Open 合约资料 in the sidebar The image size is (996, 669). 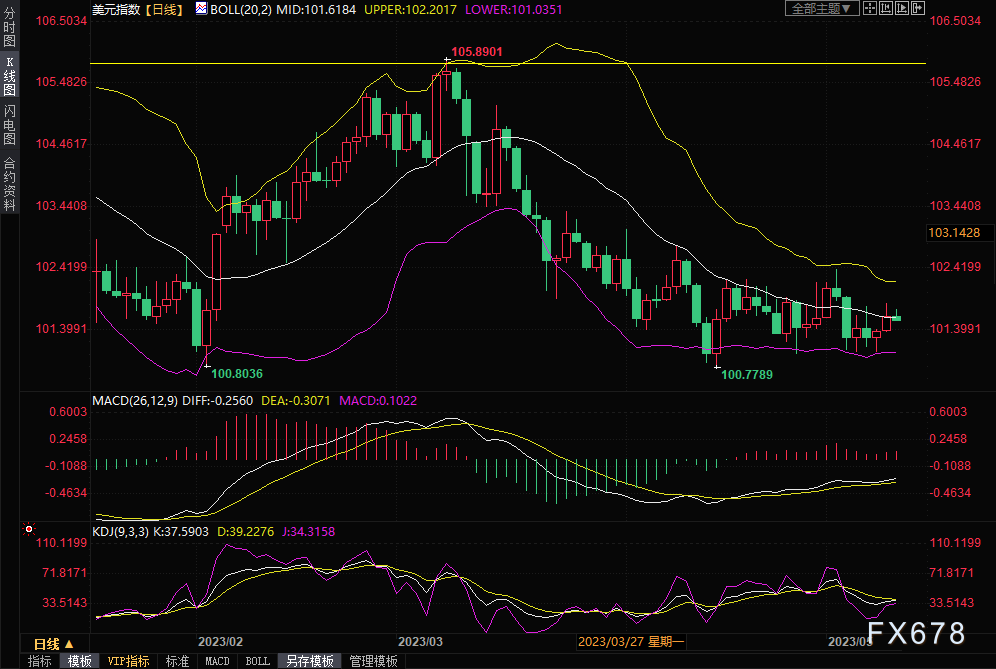click(x=9, y=183)
